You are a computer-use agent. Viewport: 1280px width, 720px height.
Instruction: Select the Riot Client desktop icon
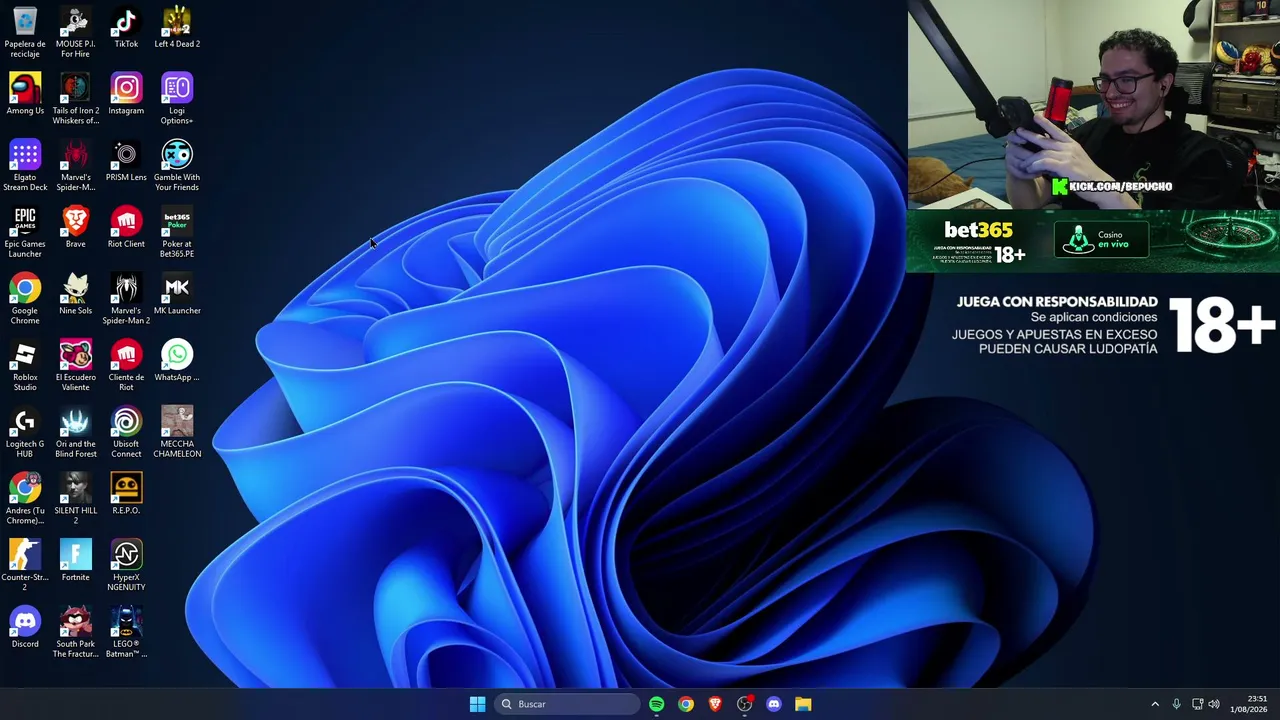pyautogui.click(x=126, y=227)
